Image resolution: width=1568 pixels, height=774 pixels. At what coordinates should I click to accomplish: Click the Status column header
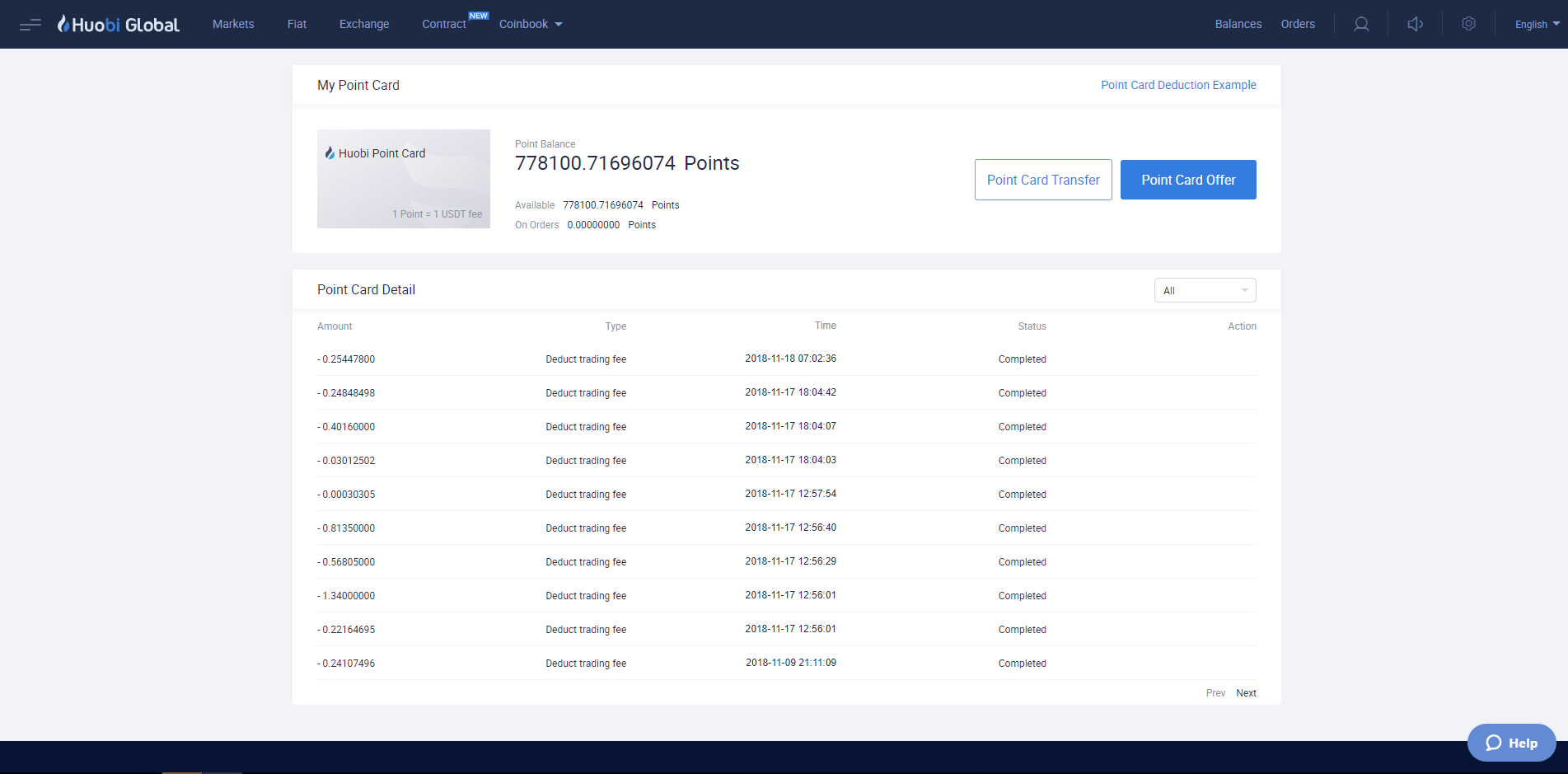[x=1032, y=326]
